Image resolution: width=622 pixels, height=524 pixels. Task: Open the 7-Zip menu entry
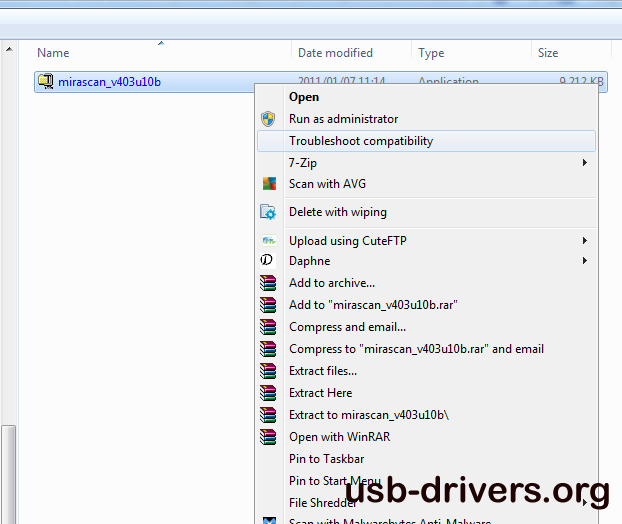point(426,163)
